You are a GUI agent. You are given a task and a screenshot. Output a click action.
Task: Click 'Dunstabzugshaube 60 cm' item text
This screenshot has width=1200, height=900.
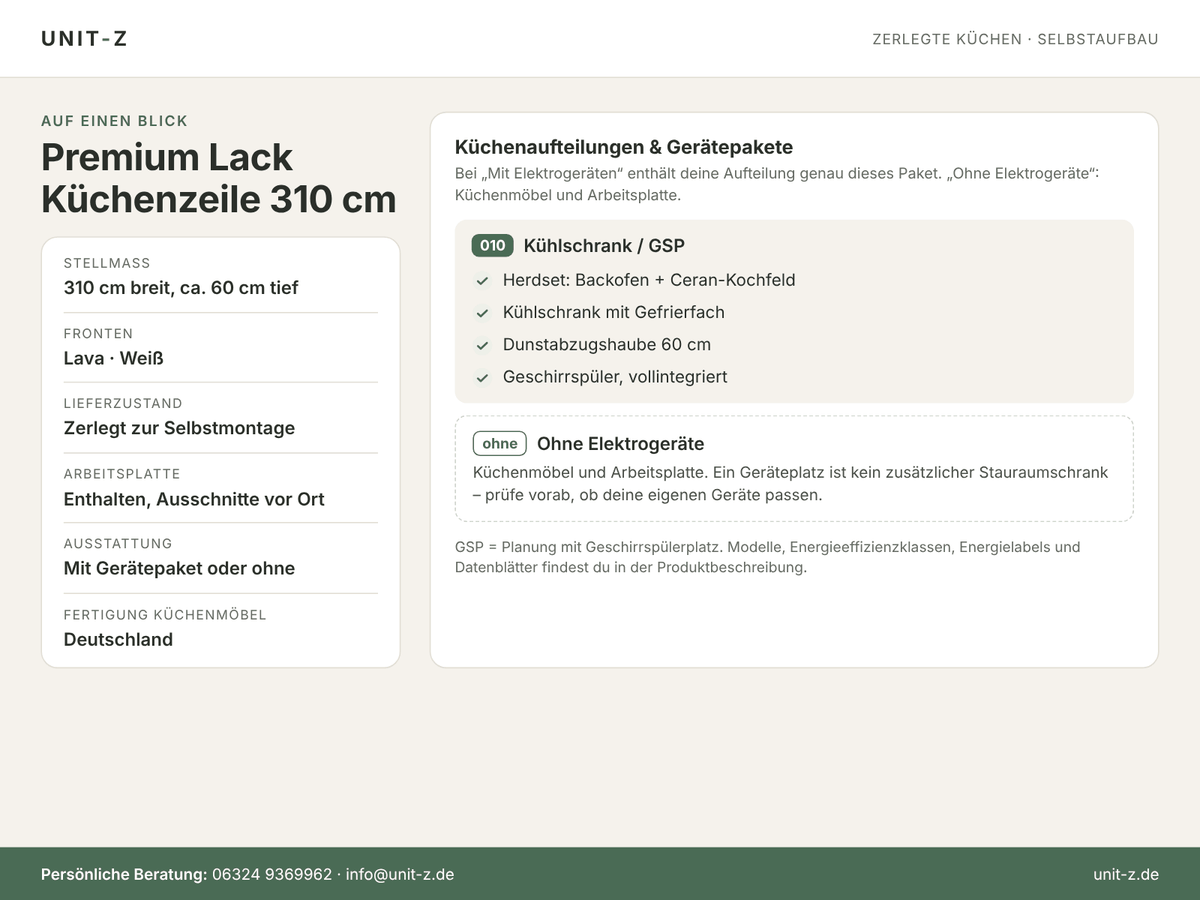607,344
